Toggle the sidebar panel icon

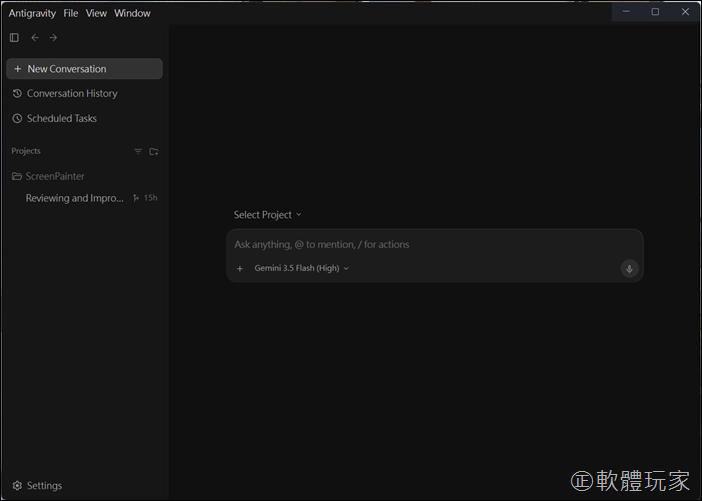pos(14,38)
